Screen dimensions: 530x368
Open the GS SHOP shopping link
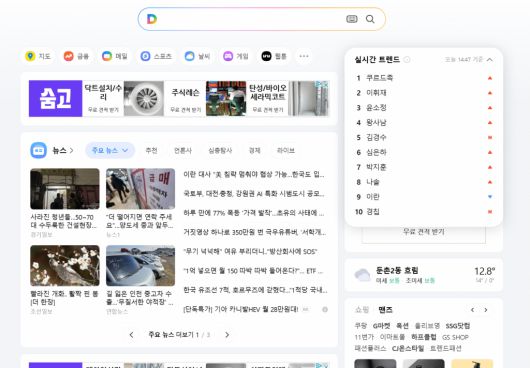[455, 337]
